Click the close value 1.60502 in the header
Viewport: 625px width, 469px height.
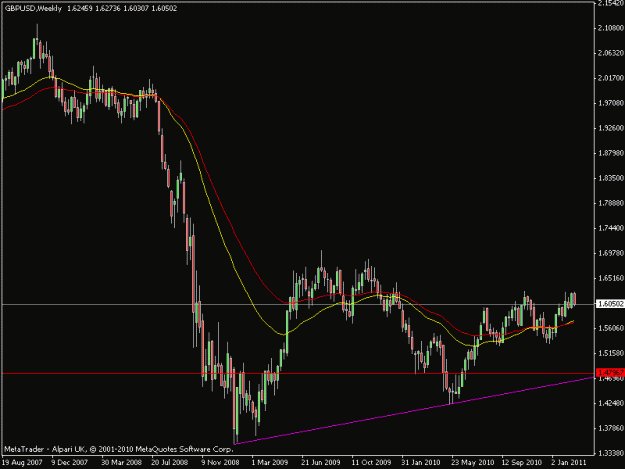click(164, 8)
